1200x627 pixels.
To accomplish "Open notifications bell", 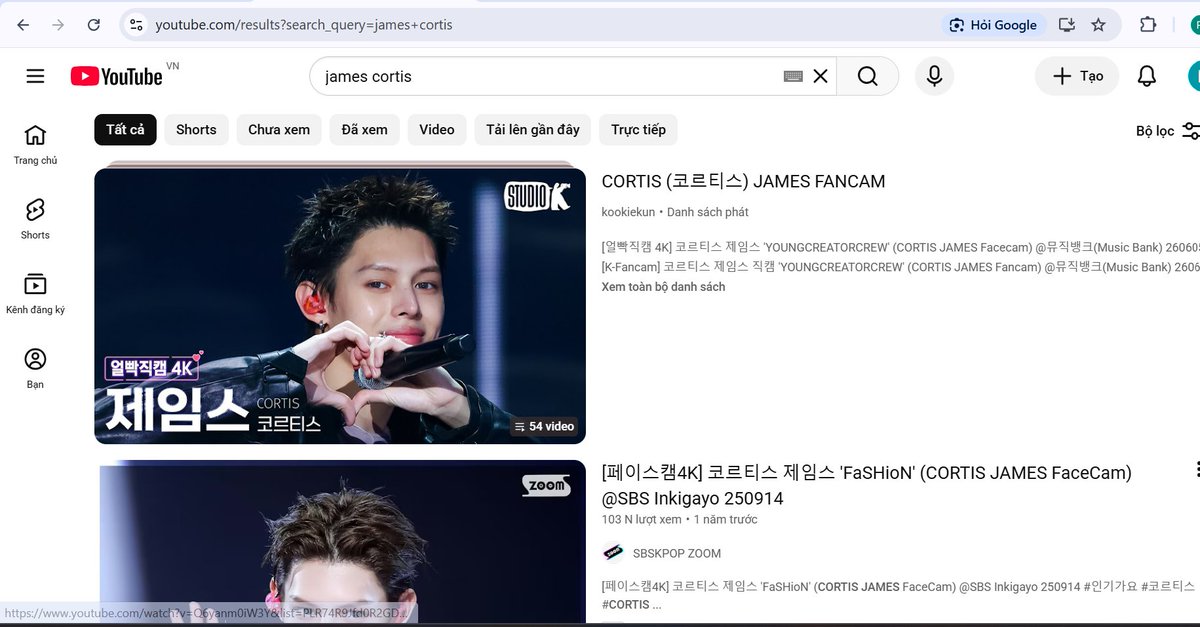I will 1147,76.
